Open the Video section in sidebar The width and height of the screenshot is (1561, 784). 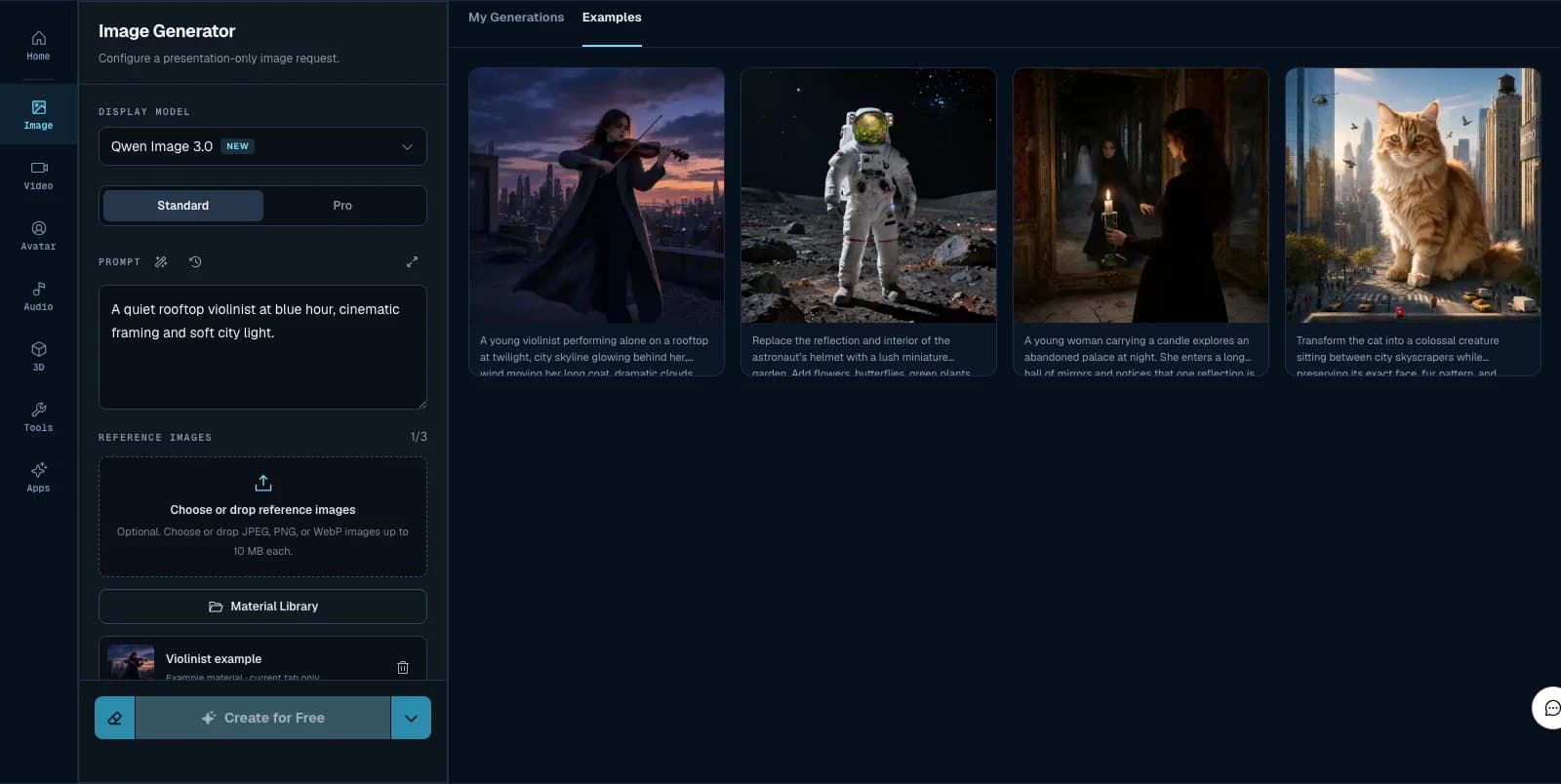coord(38,176)
